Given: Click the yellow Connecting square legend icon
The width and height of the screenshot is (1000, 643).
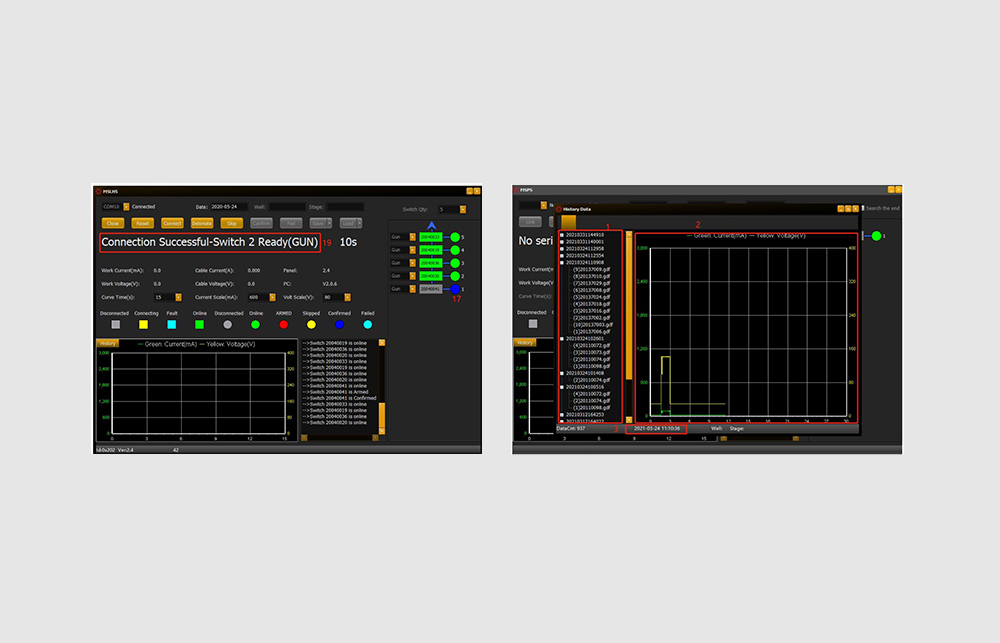Looking at the screenshot, I should [143, 325].
